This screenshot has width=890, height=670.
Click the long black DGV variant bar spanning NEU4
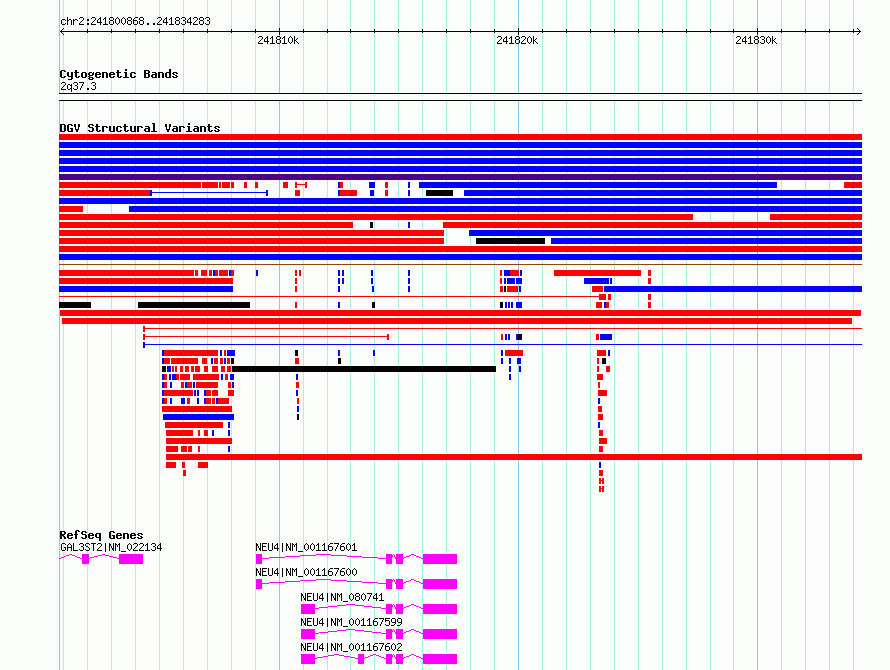364,369
